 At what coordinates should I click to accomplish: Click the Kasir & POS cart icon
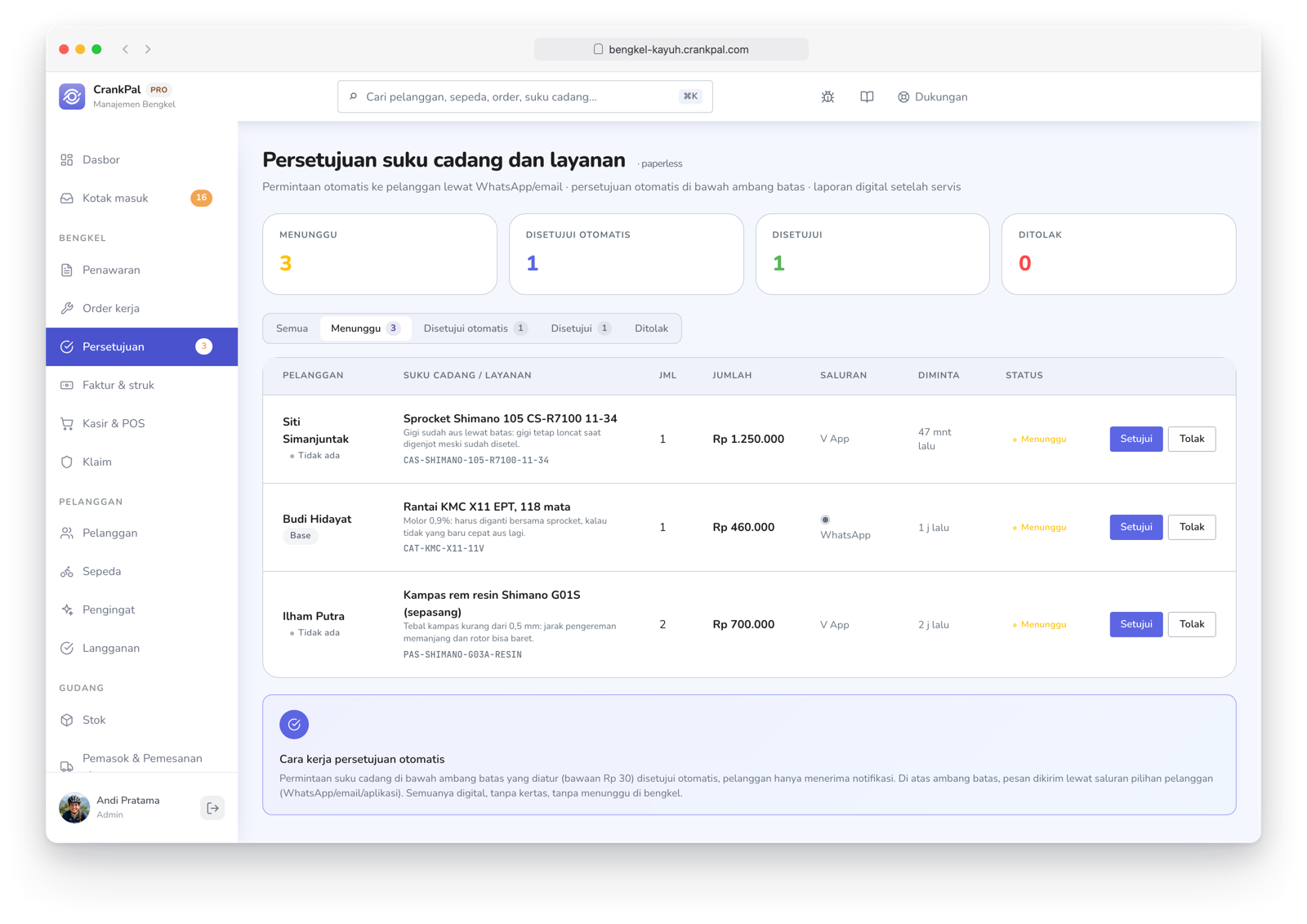[x=67, y=424]
